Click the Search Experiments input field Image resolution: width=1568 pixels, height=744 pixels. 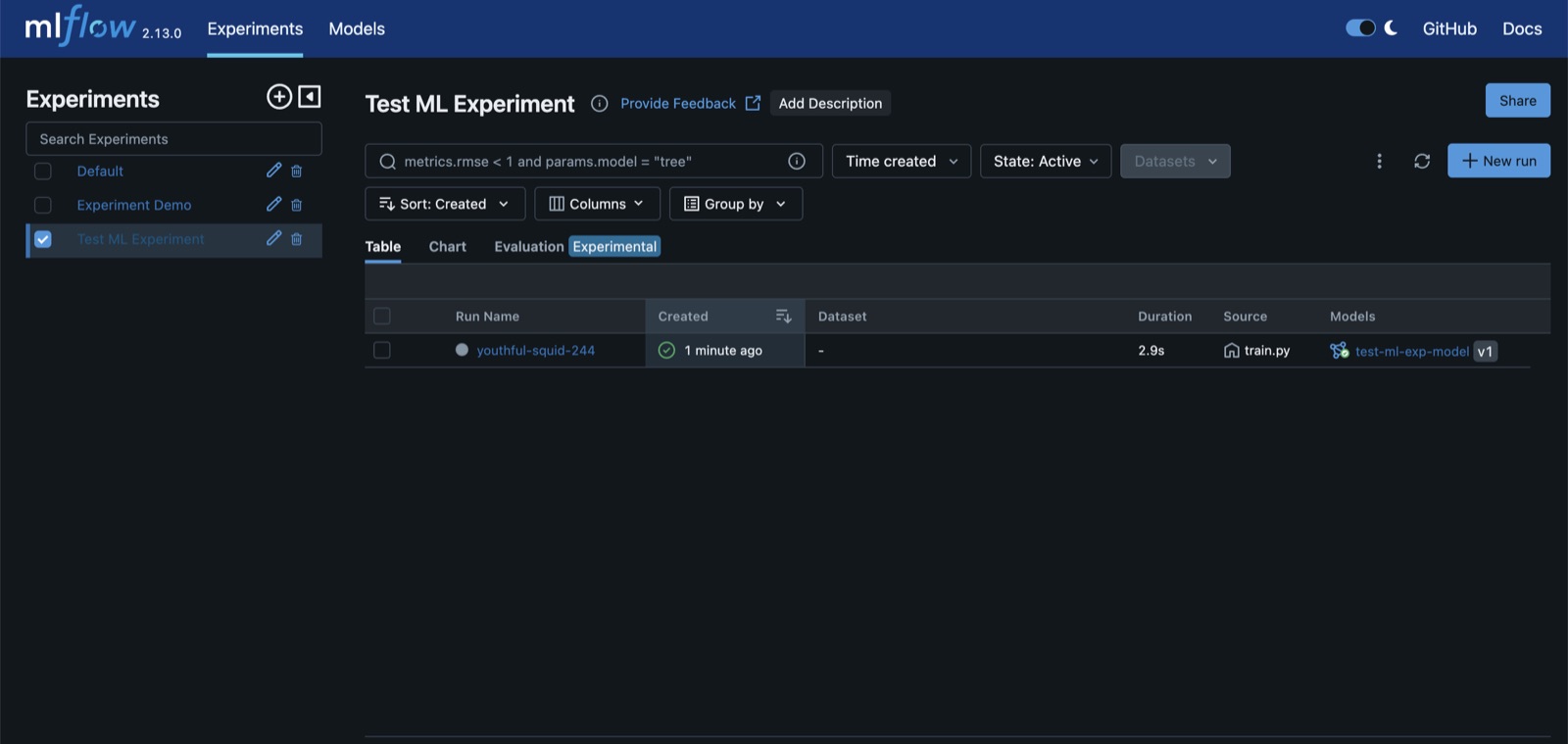pyautogui.click(x=173, y=138)
